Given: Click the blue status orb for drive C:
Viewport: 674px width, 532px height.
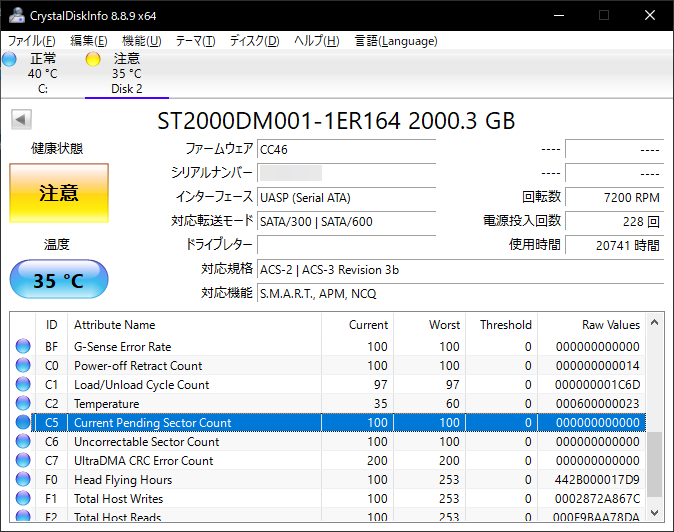Looking at the screenshot, I should coord(9,59).
